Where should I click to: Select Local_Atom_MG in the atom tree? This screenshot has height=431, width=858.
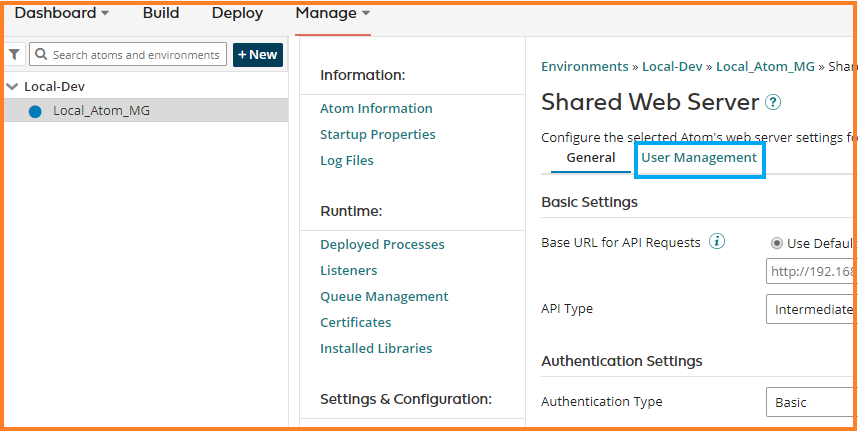click(101, 111)
